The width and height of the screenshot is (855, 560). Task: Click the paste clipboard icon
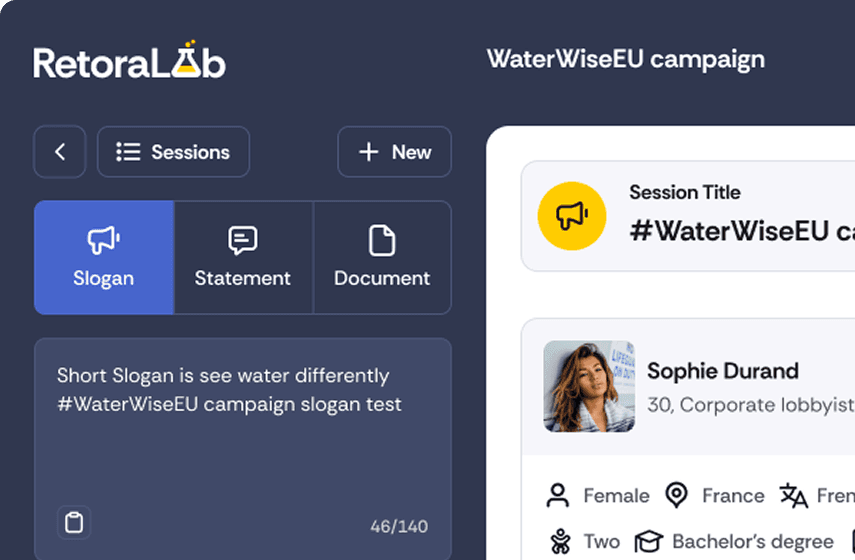click(x=73, y=522)
